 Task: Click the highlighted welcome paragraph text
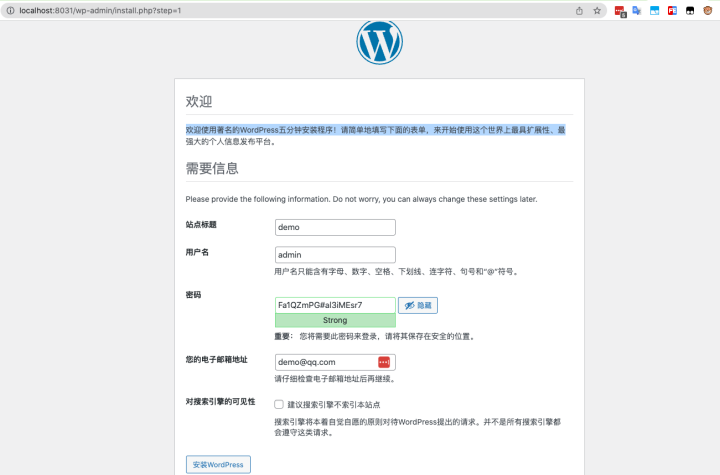tap(376, 136)
